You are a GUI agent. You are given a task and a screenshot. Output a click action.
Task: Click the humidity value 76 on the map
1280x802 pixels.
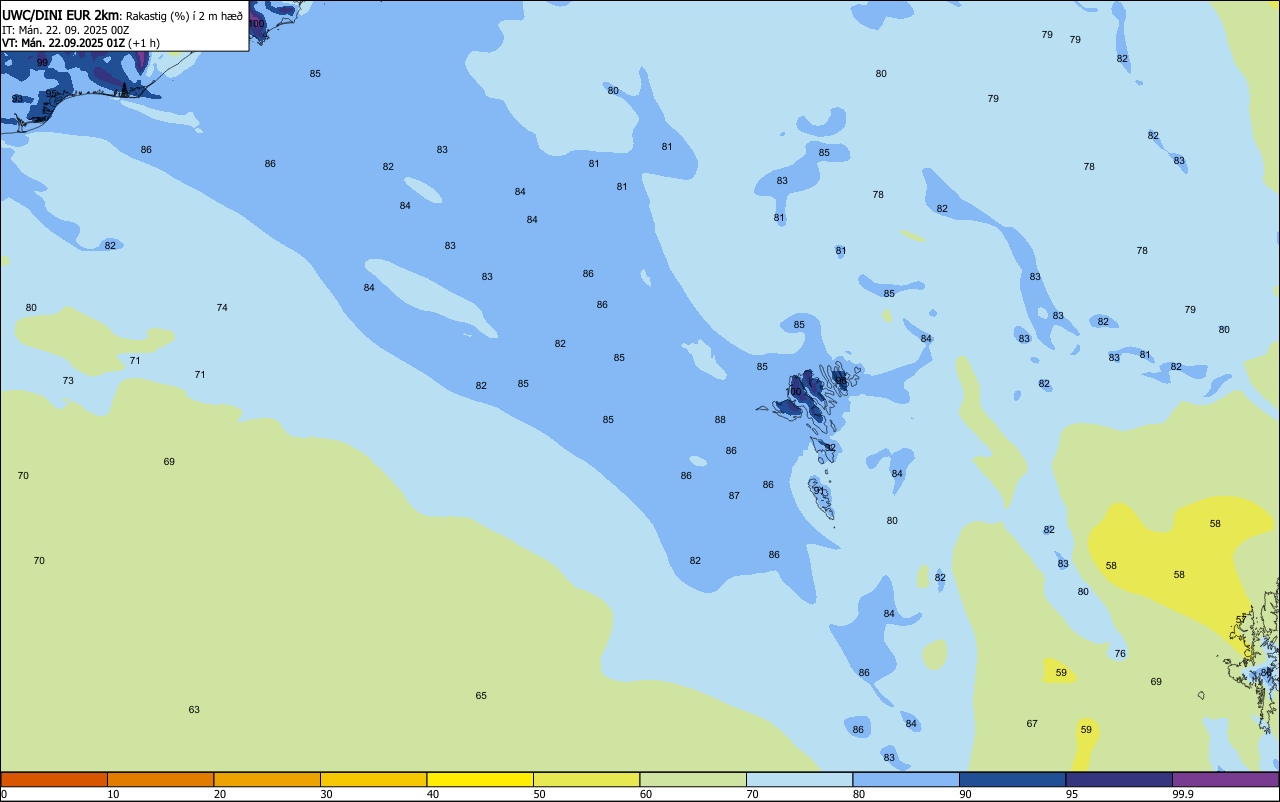click(1120, 654)
